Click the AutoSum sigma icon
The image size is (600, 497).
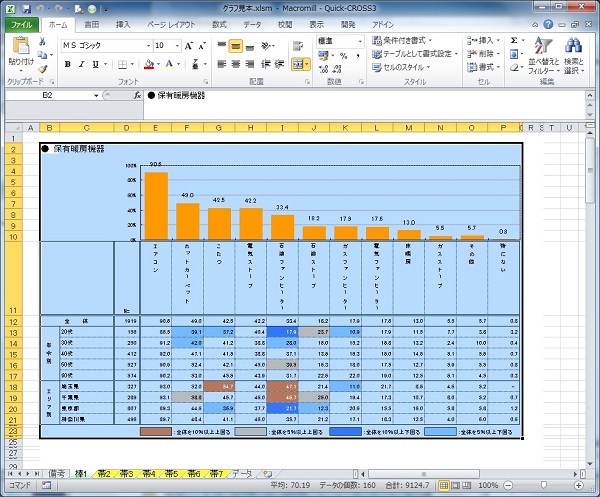coord(514,41)
